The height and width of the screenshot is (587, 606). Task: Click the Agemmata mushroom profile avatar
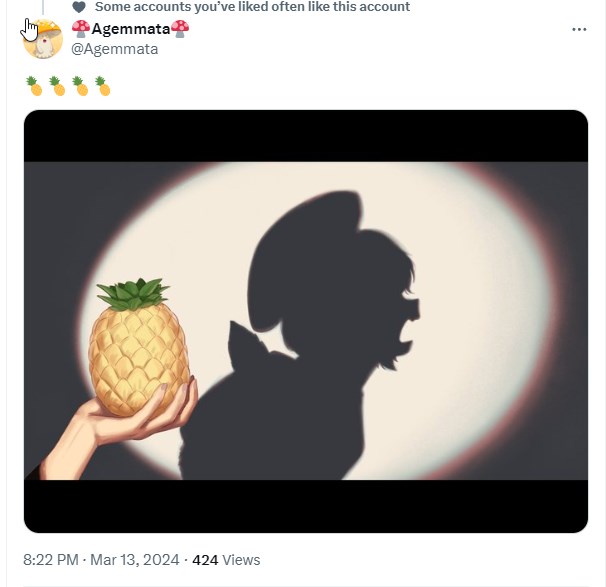pyautogui.click(x=43, y=39)
